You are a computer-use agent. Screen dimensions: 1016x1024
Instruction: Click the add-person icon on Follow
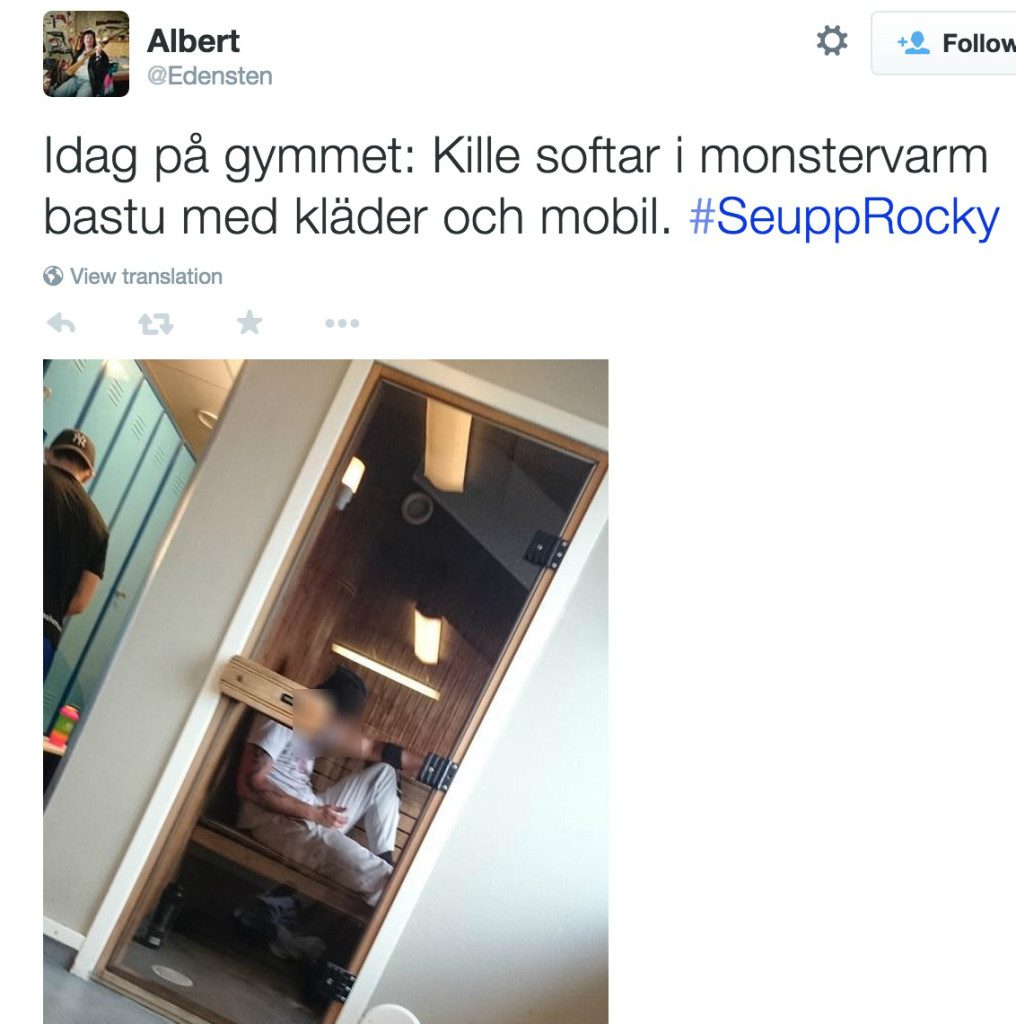tap(913, 43)
